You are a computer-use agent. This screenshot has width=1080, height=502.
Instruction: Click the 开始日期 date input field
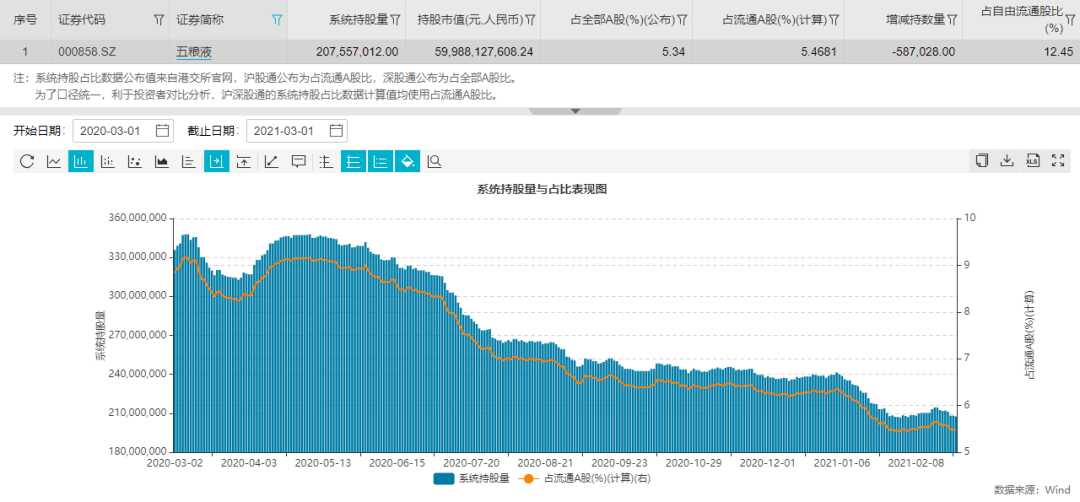click(123, 130)
